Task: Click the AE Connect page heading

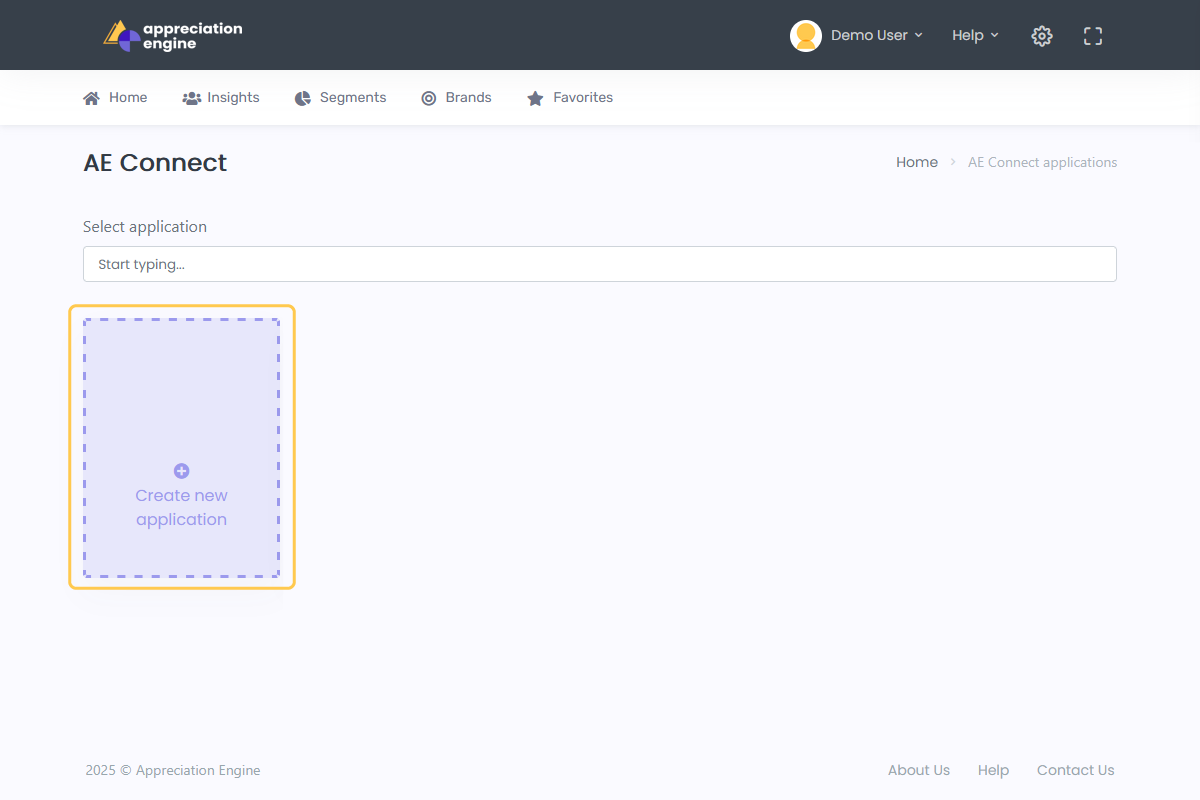Action: click(155, 163)
